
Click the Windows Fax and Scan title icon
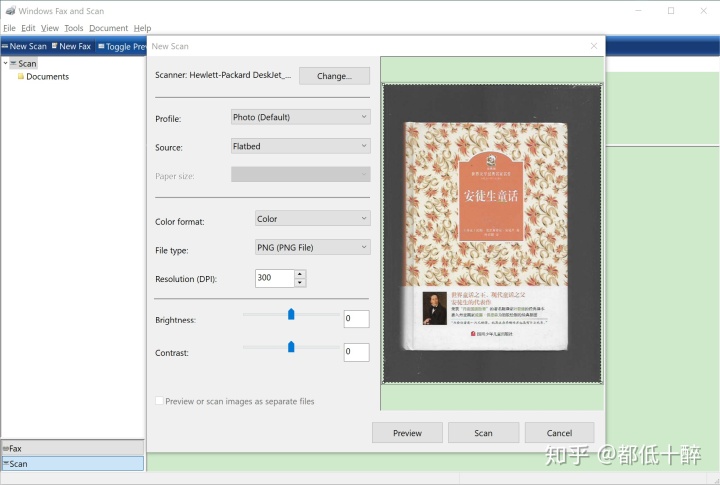click(11, 11)
